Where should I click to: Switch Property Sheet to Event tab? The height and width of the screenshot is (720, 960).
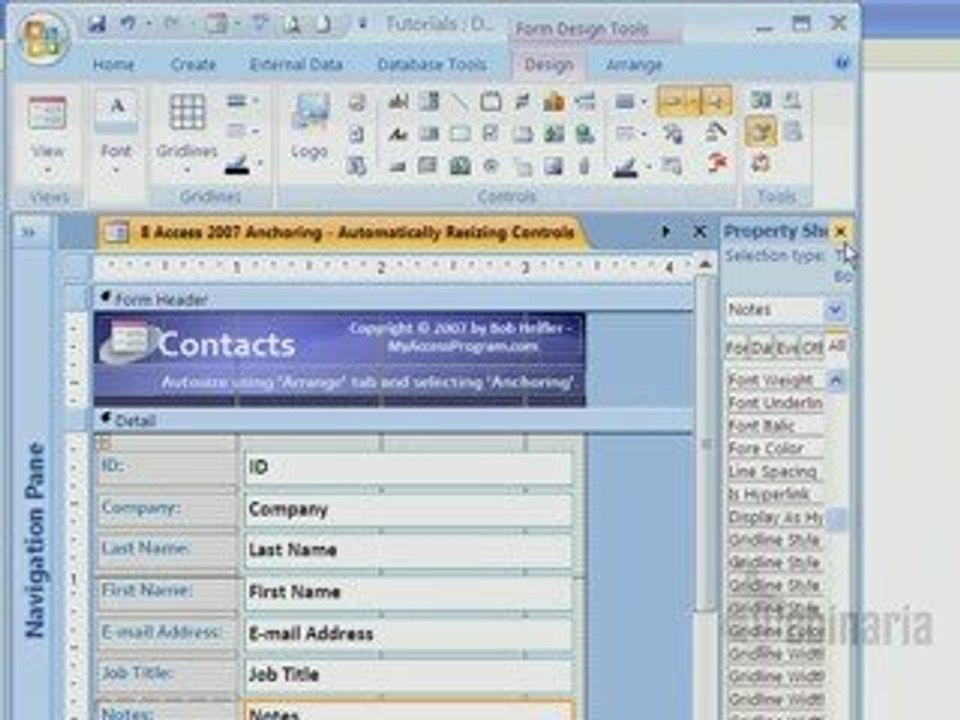coord(787,348)
